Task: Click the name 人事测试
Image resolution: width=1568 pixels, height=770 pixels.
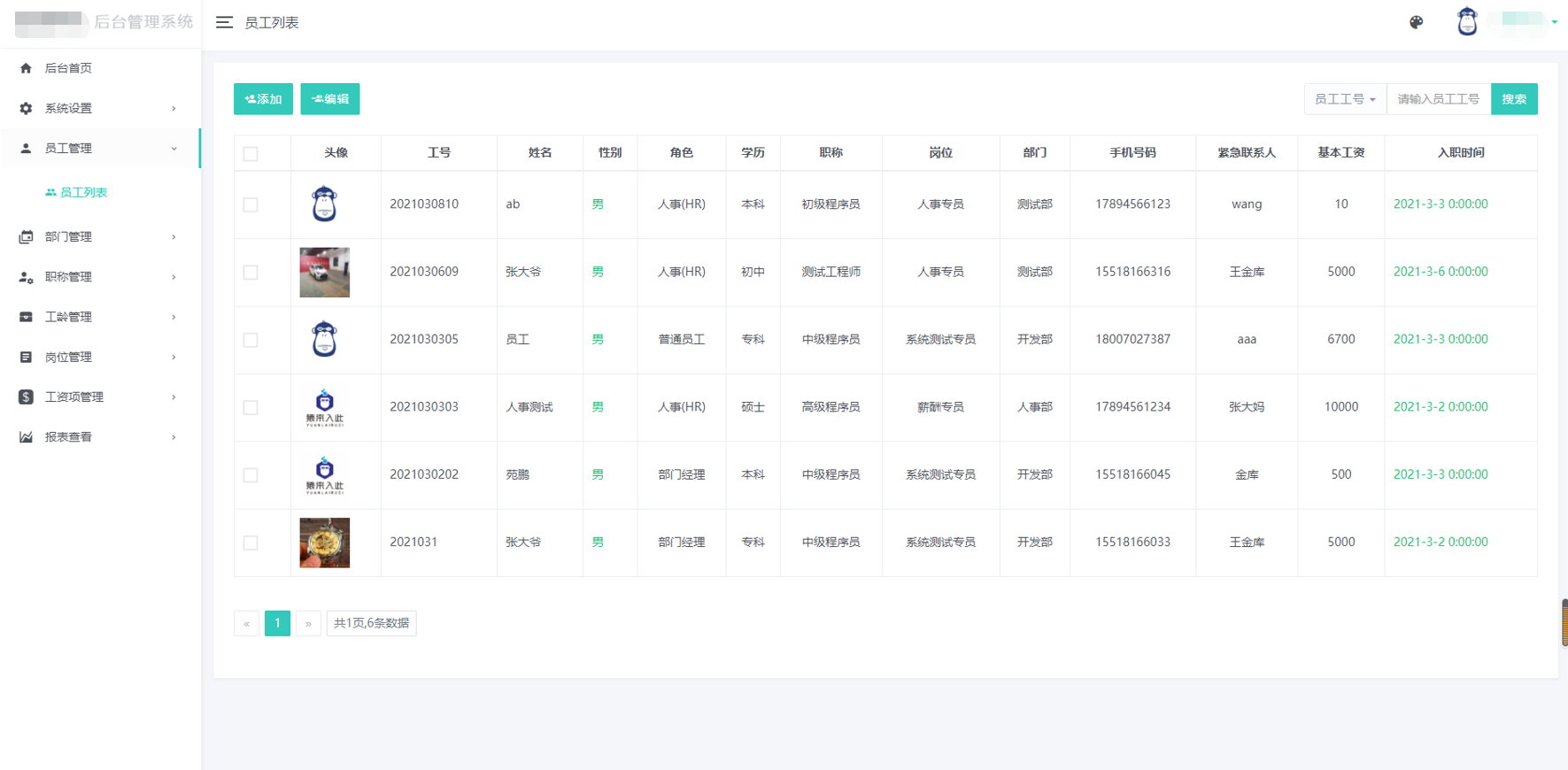Action: (x=529, y=407)
